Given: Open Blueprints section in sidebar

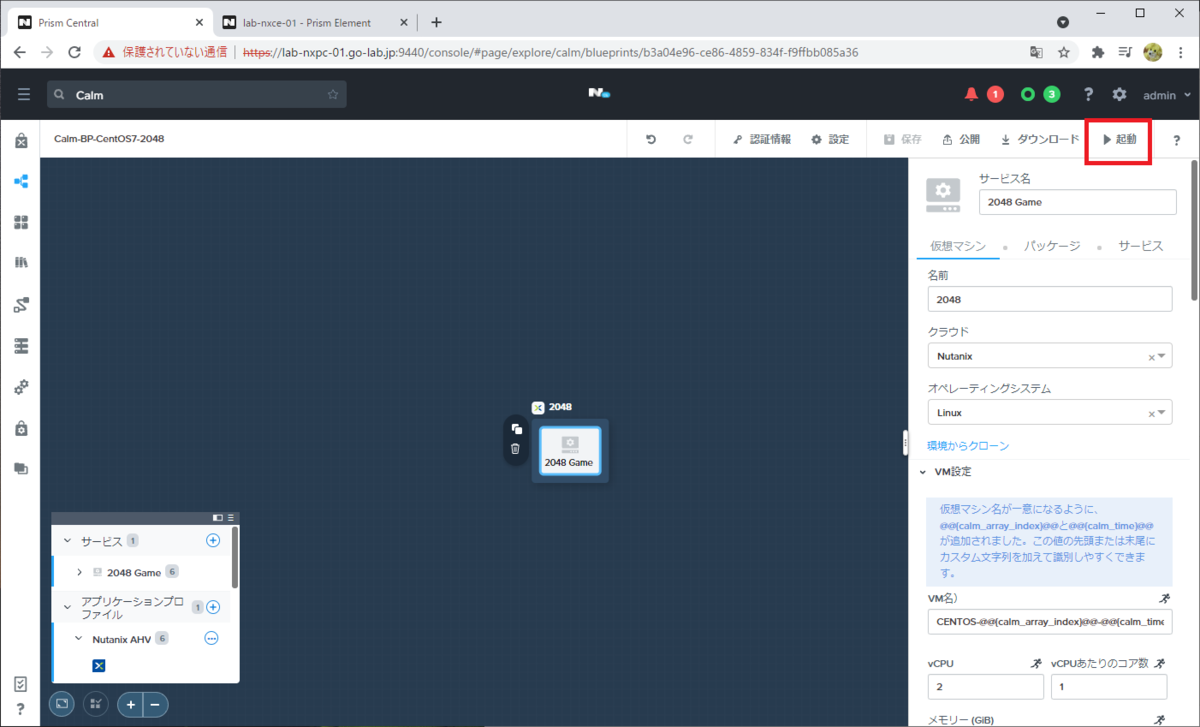Looking at the screenshot, I should tap(21, 181).
